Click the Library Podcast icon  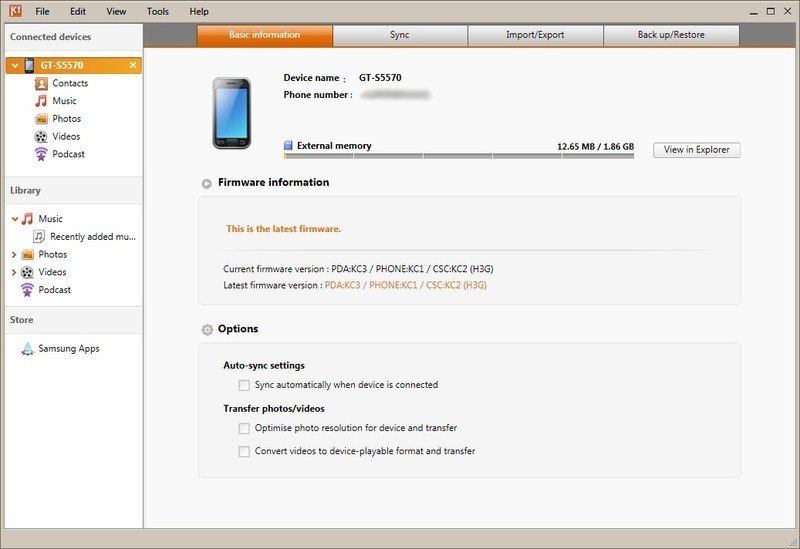[27, 290]
